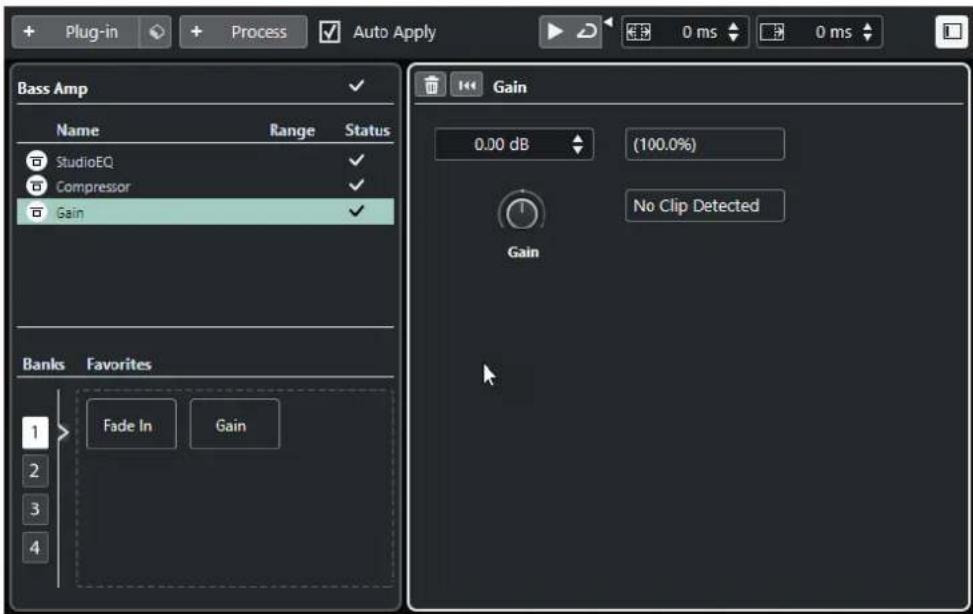Select bank number 4
Image resolution: width=973 pixels, height=614 pixels.
35,548
